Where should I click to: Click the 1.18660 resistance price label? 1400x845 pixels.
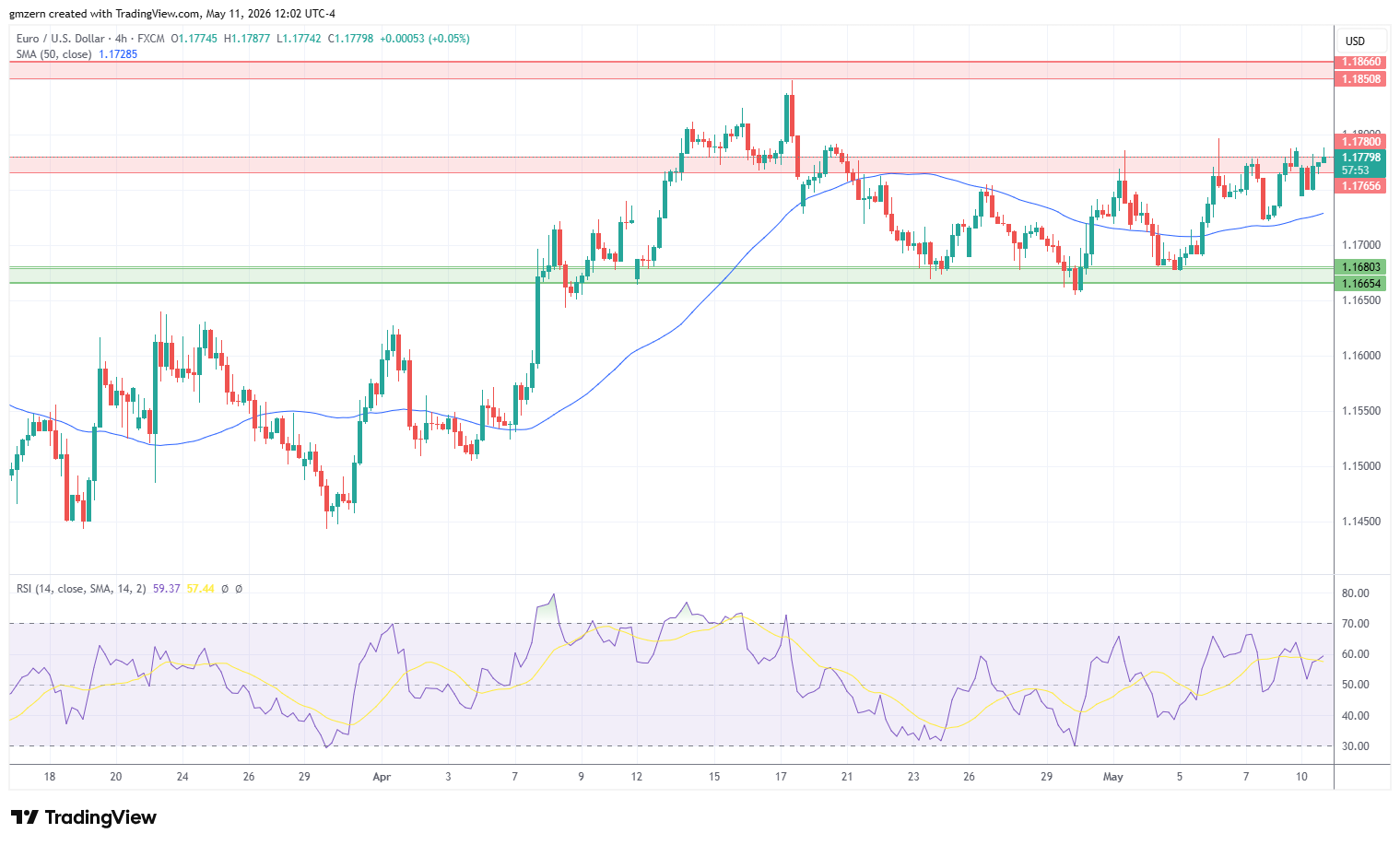(1360, 63)
